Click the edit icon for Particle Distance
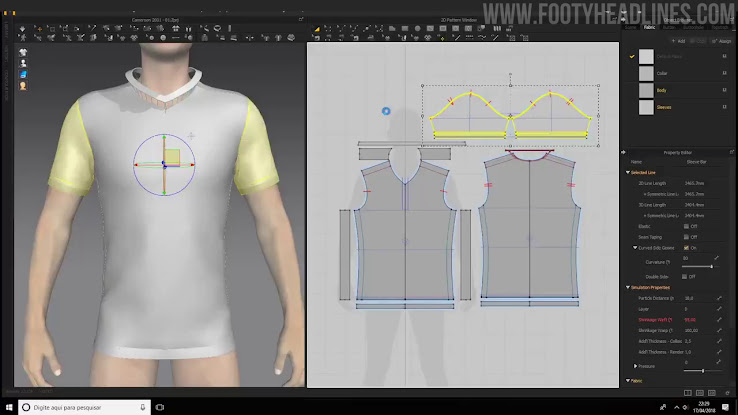The width and height of the screenshot is (738, 415). click(x=719, y=298)
